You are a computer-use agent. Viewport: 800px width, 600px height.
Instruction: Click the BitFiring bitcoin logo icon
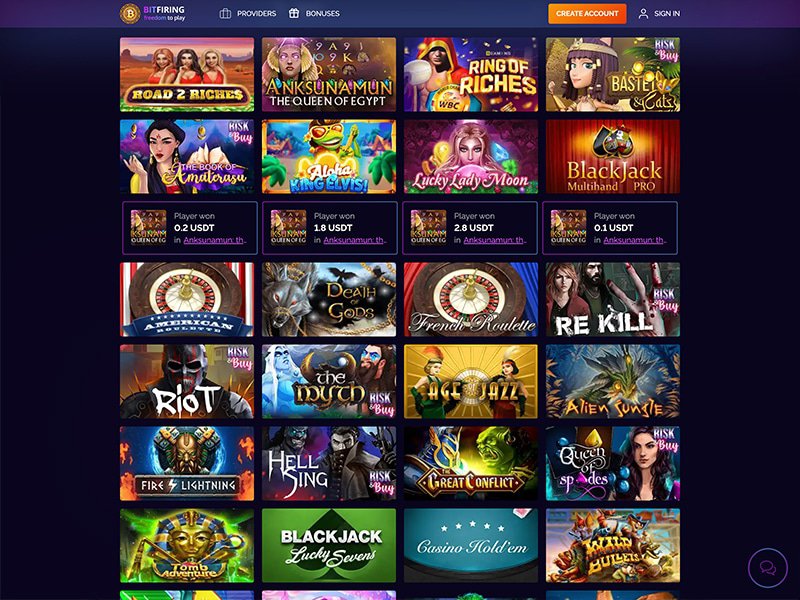pyautogui.click(x=130, y=14)
